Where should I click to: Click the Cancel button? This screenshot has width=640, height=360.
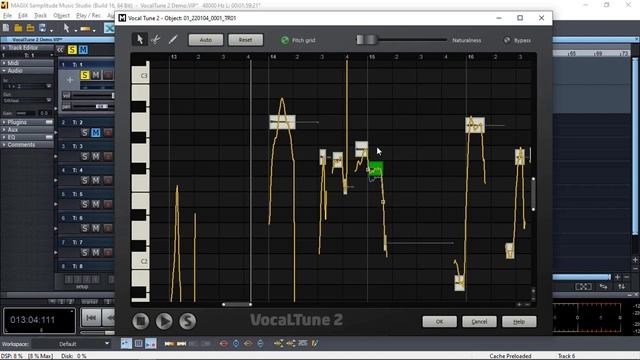coord(479,322)
